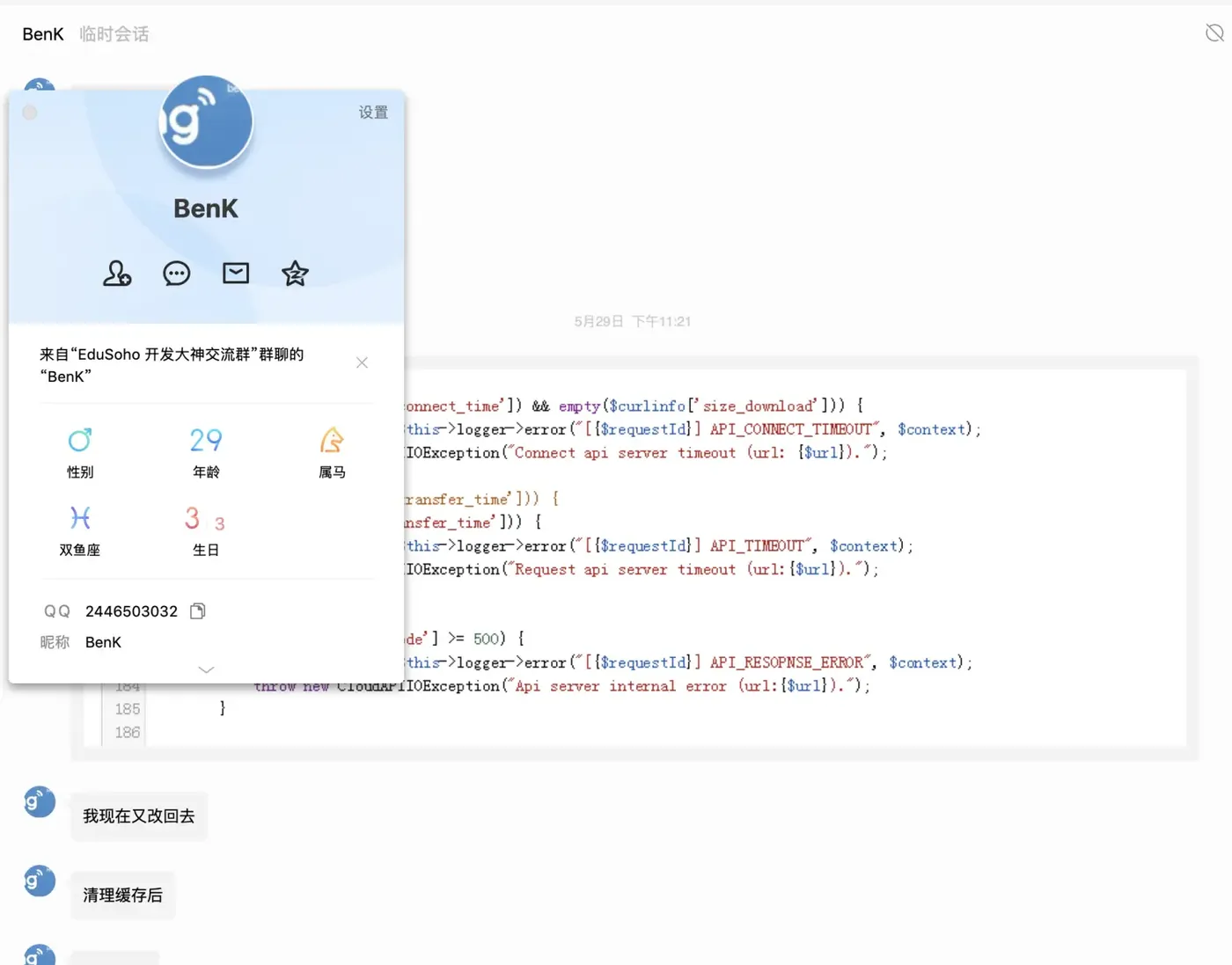Close the group source notice with X
1232x965 pixels.
pos(362,362)
